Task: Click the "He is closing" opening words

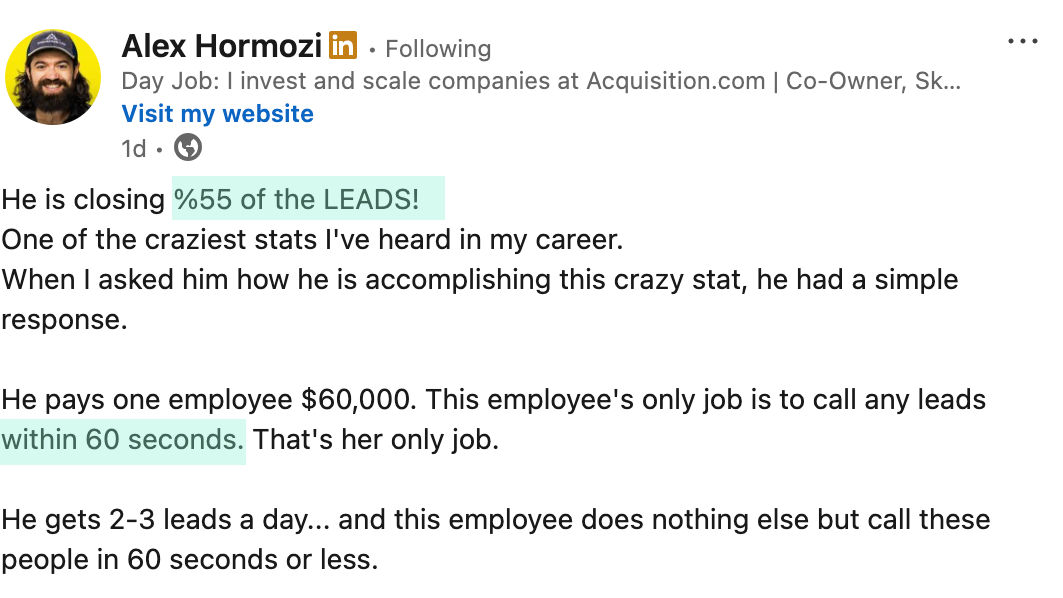Action: 83,200
